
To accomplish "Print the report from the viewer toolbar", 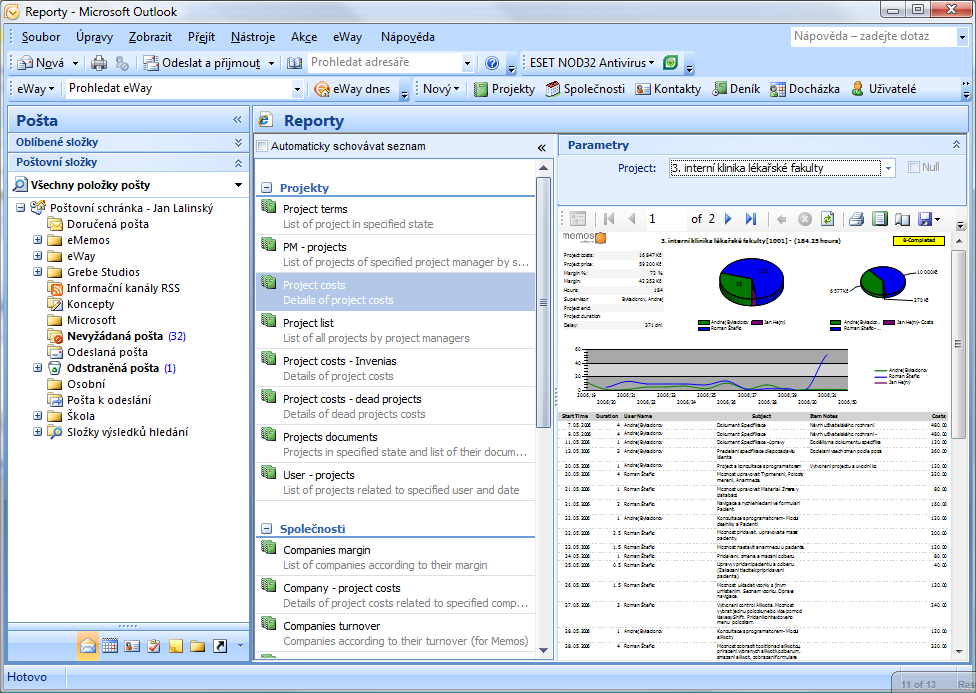I will 856,219.
